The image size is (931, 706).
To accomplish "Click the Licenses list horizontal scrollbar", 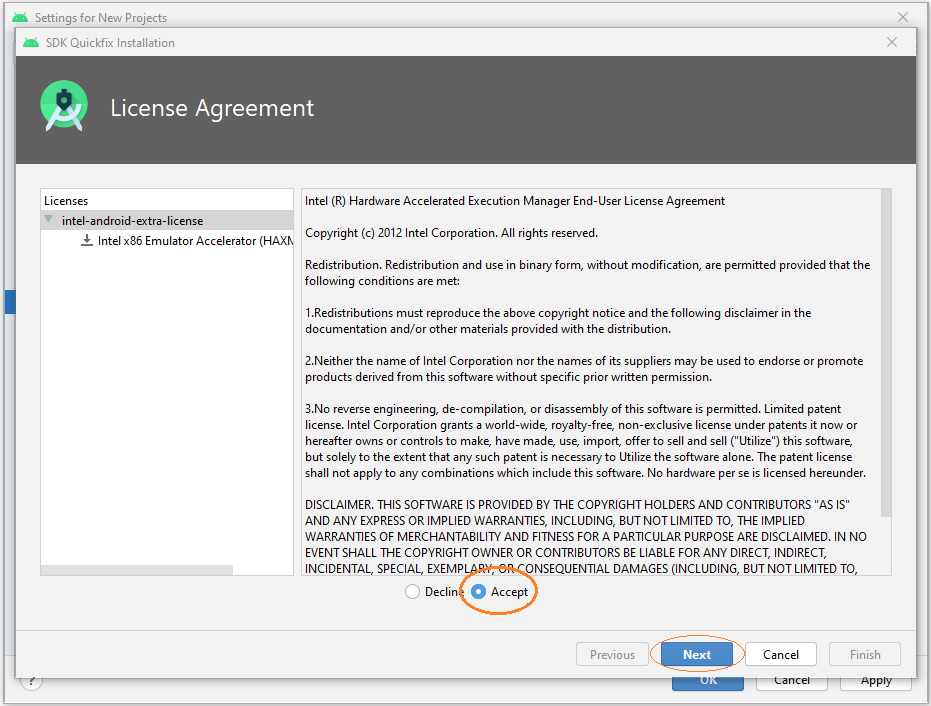I will [x=137, y=570].
